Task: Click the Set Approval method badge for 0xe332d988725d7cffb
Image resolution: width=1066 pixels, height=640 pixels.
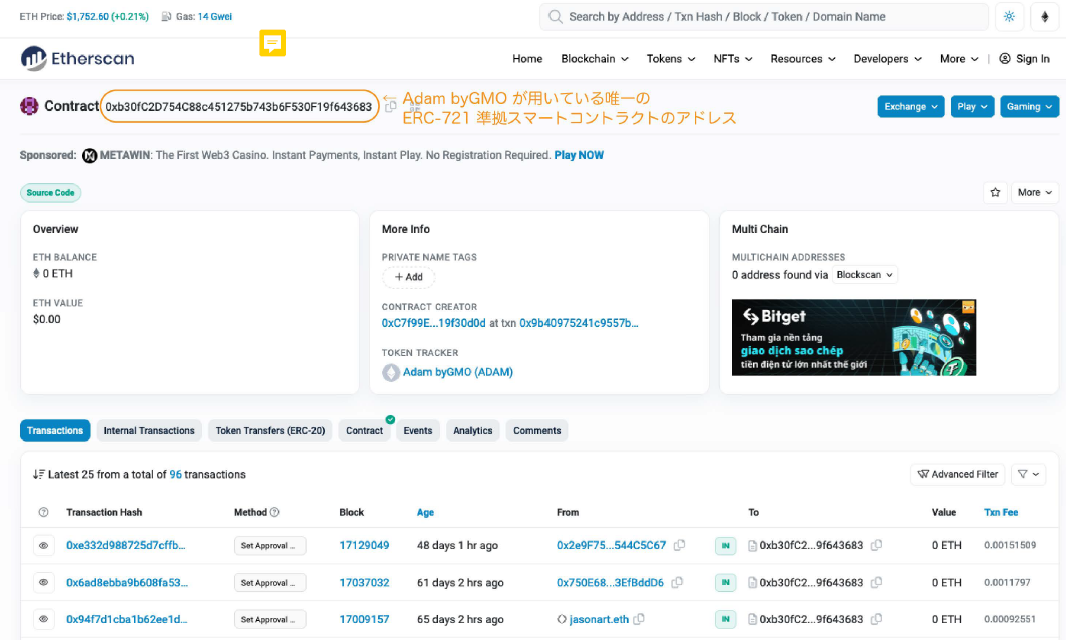Action: point(270,545)
